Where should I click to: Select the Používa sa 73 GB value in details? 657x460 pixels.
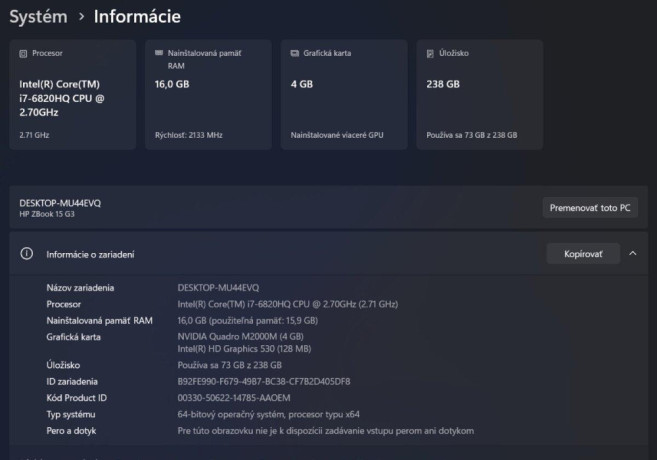pyautogui.click(x=229, y=365)
